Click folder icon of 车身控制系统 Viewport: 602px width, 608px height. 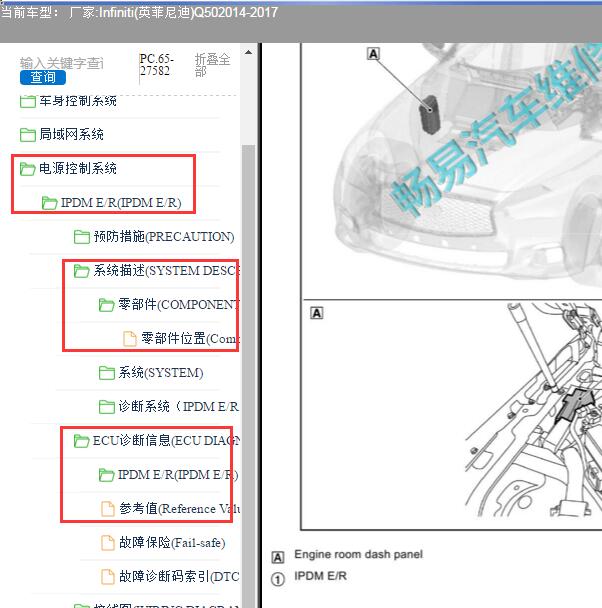click(x=28, y=102)
